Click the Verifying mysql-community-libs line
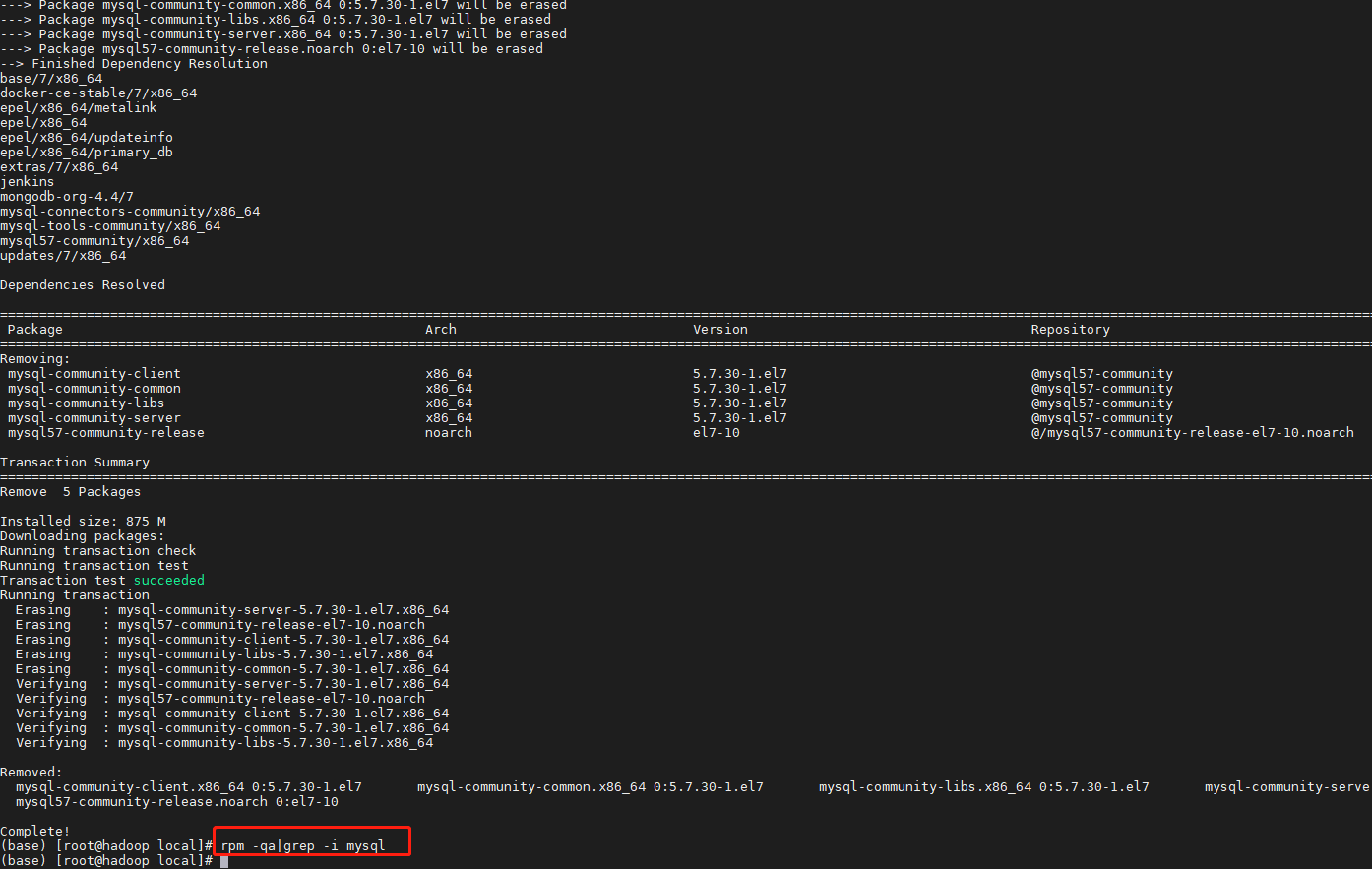 click(x=224, y=742)
